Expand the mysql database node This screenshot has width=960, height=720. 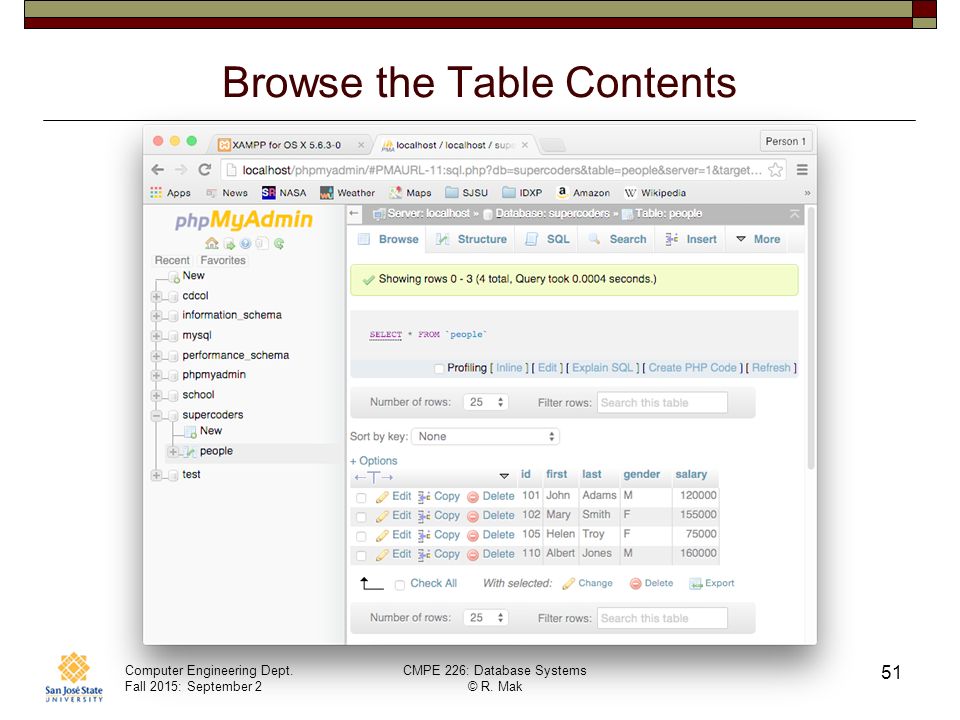pos(156,336)
